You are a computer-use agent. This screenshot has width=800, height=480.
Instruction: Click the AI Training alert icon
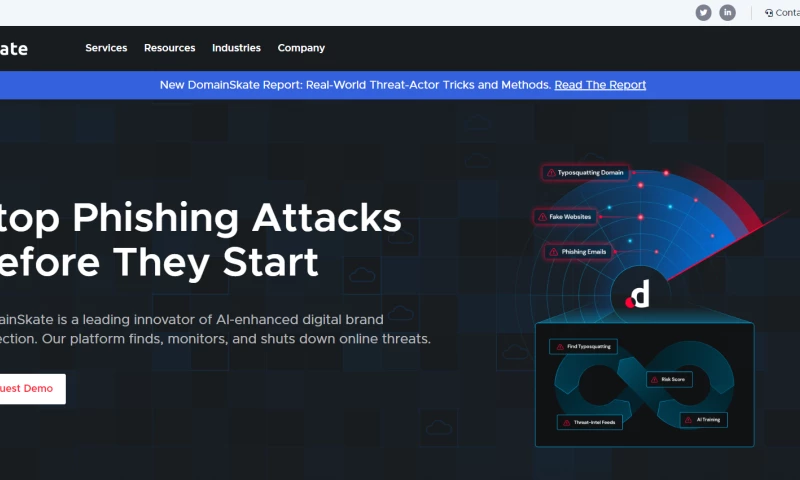click(689, 420)
